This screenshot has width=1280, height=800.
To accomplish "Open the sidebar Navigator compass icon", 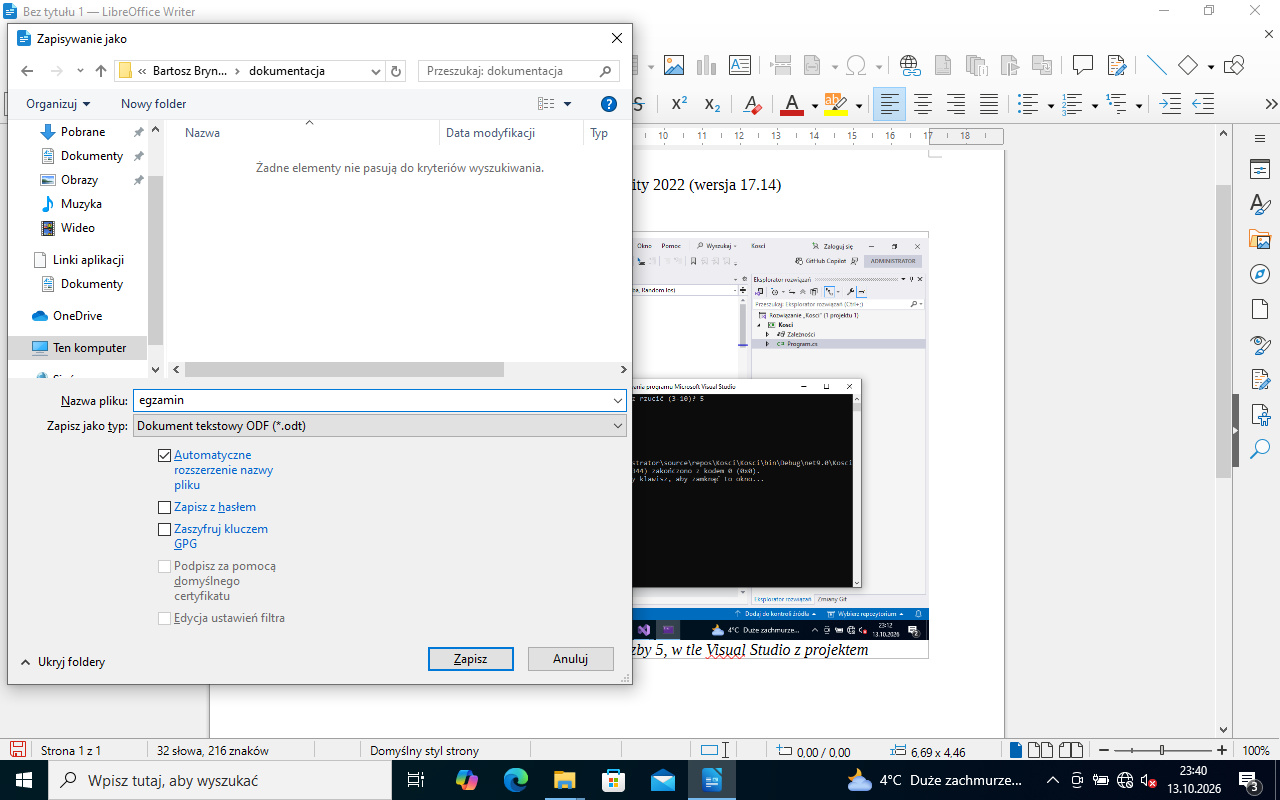I will pos(1260,274).
